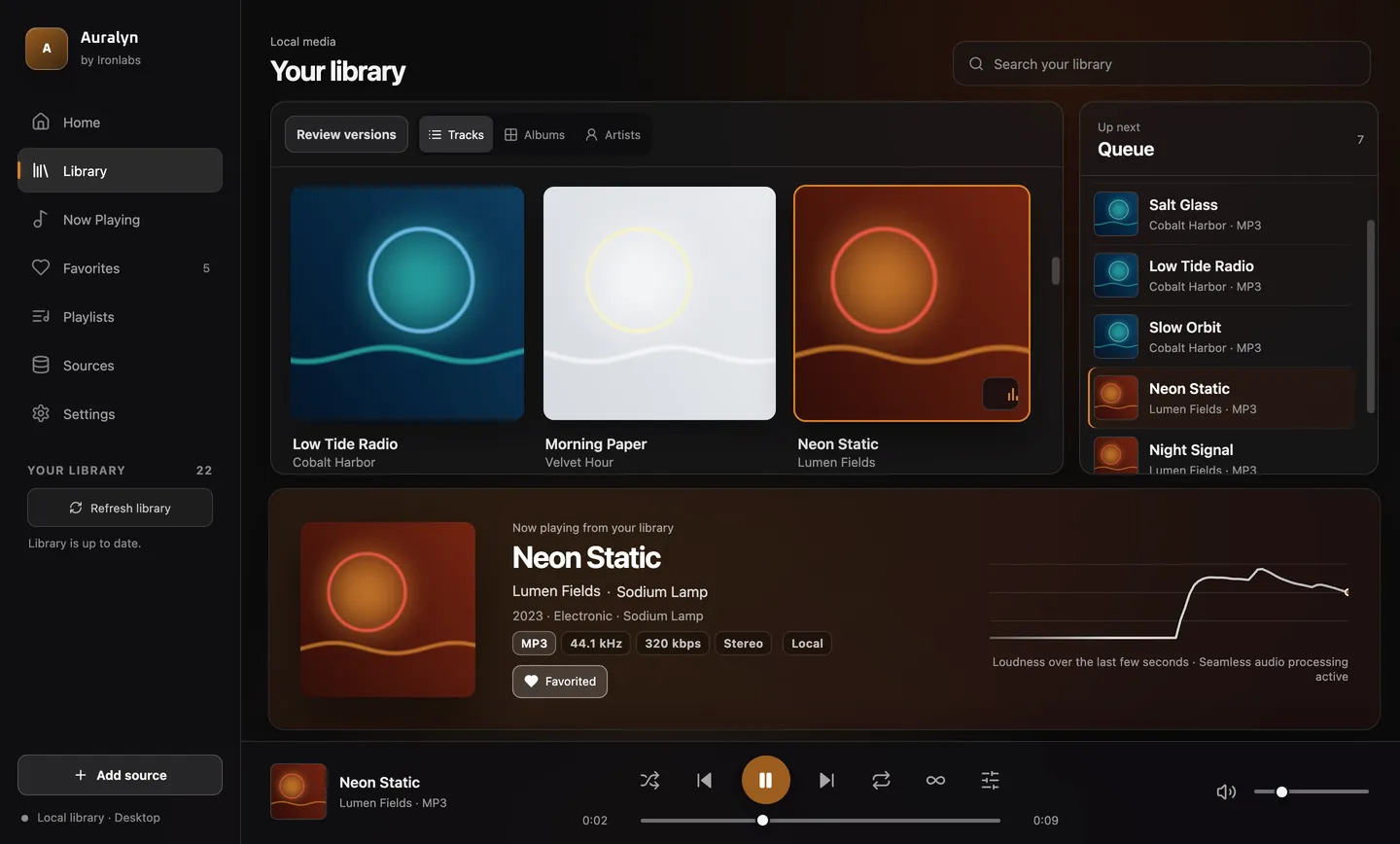This screenshot has width=1400, height=844.
Task: Switch to the Artists view
Action: click(x=612, y=134)
